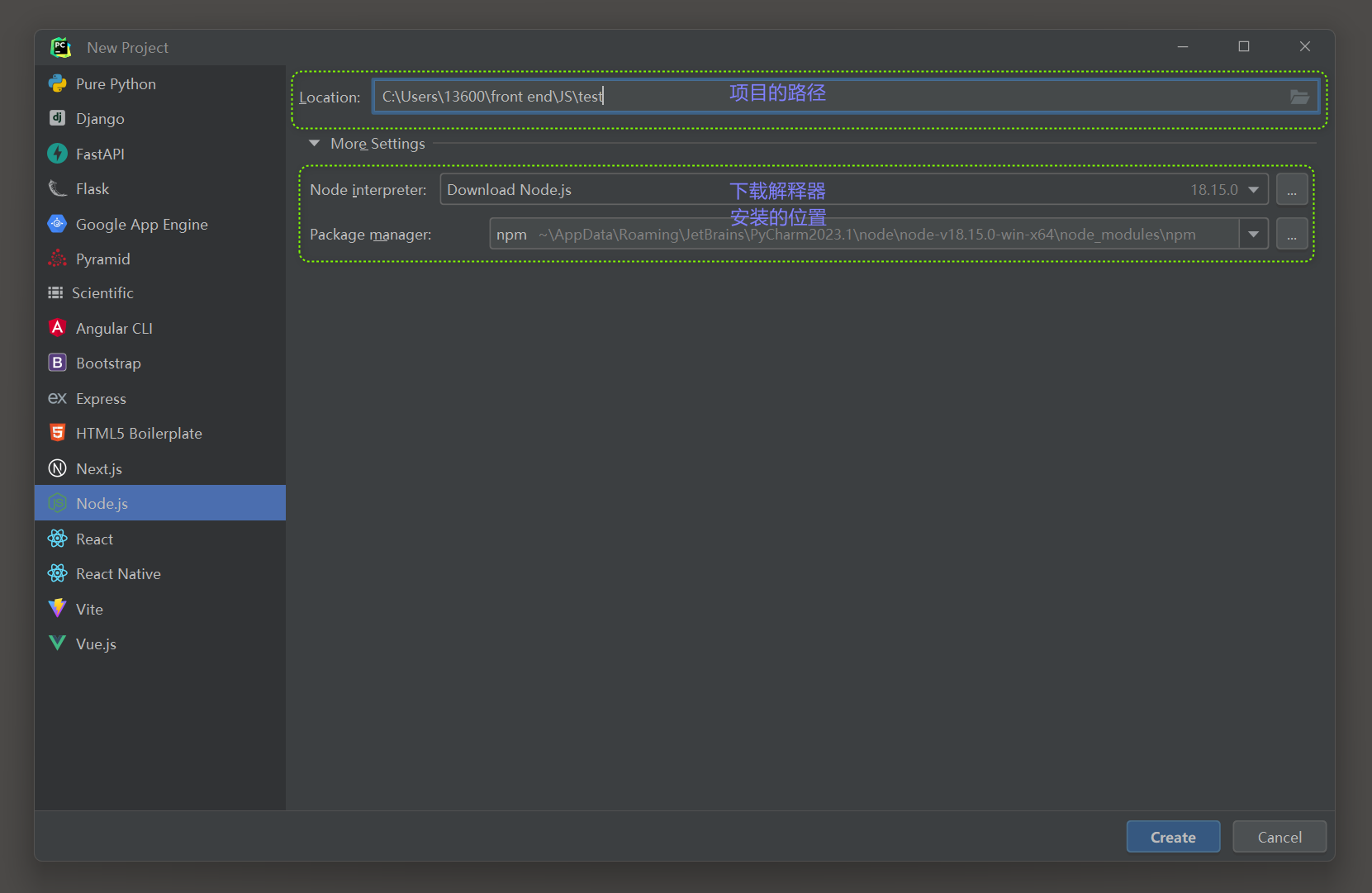The width and height of the screenshot is (1372, 893).
Task: Click the Package manager npm field
Action: point(864,234)
